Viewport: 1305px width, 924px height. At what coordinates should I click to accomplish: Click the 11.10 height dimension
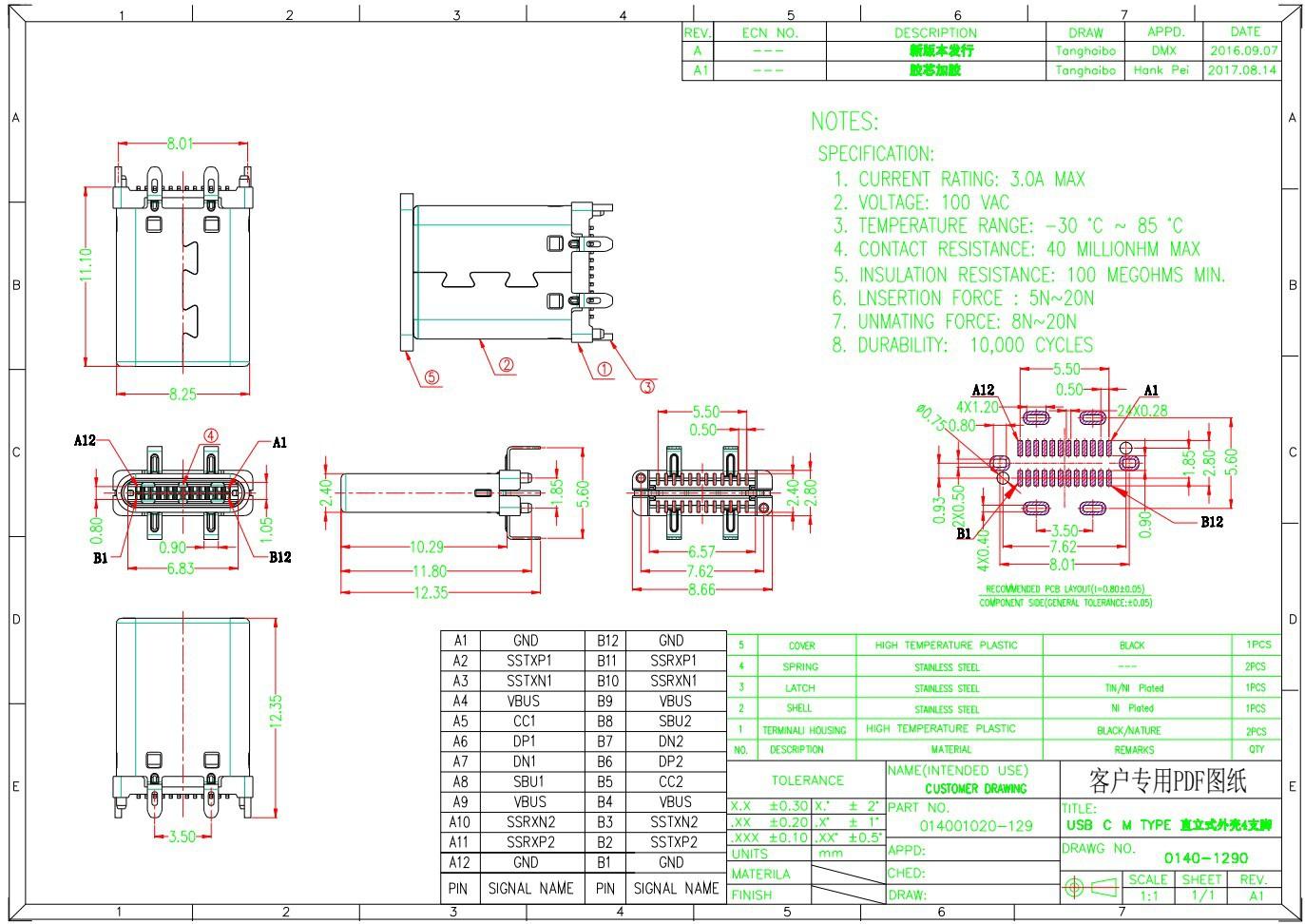click(x=86, y=263)
